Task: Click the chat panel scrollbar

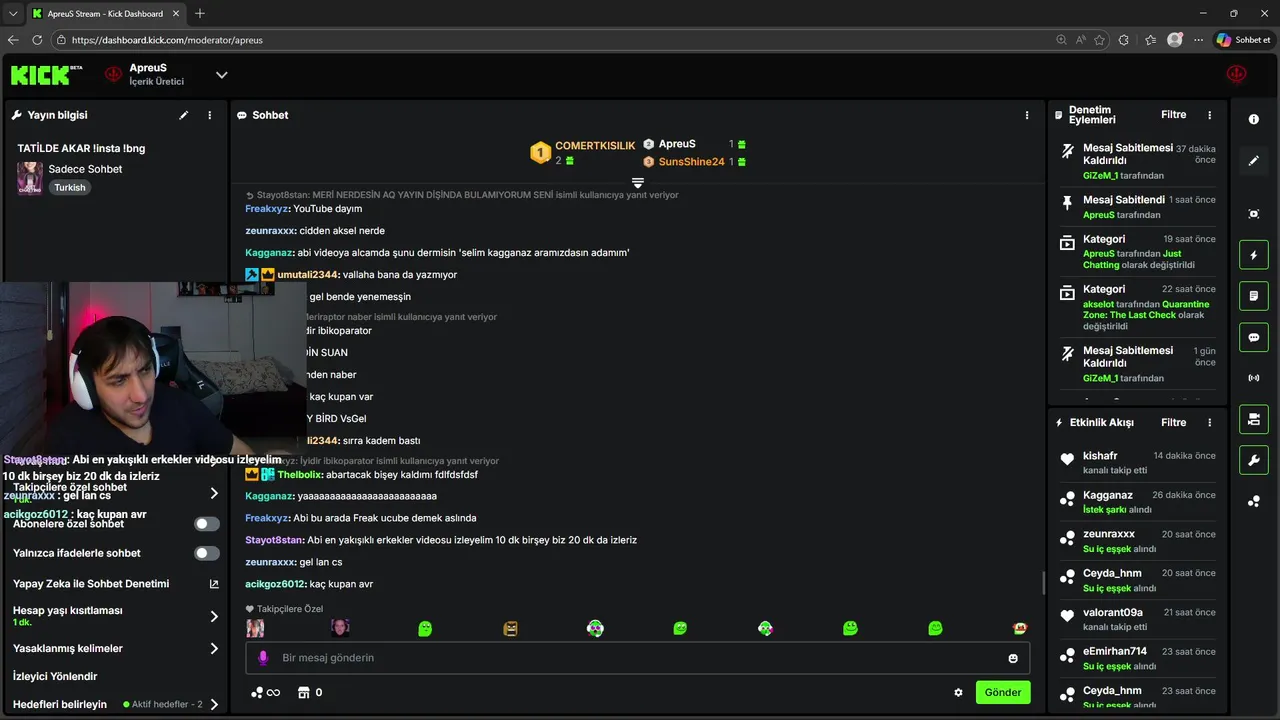Action: [1042, 582]
